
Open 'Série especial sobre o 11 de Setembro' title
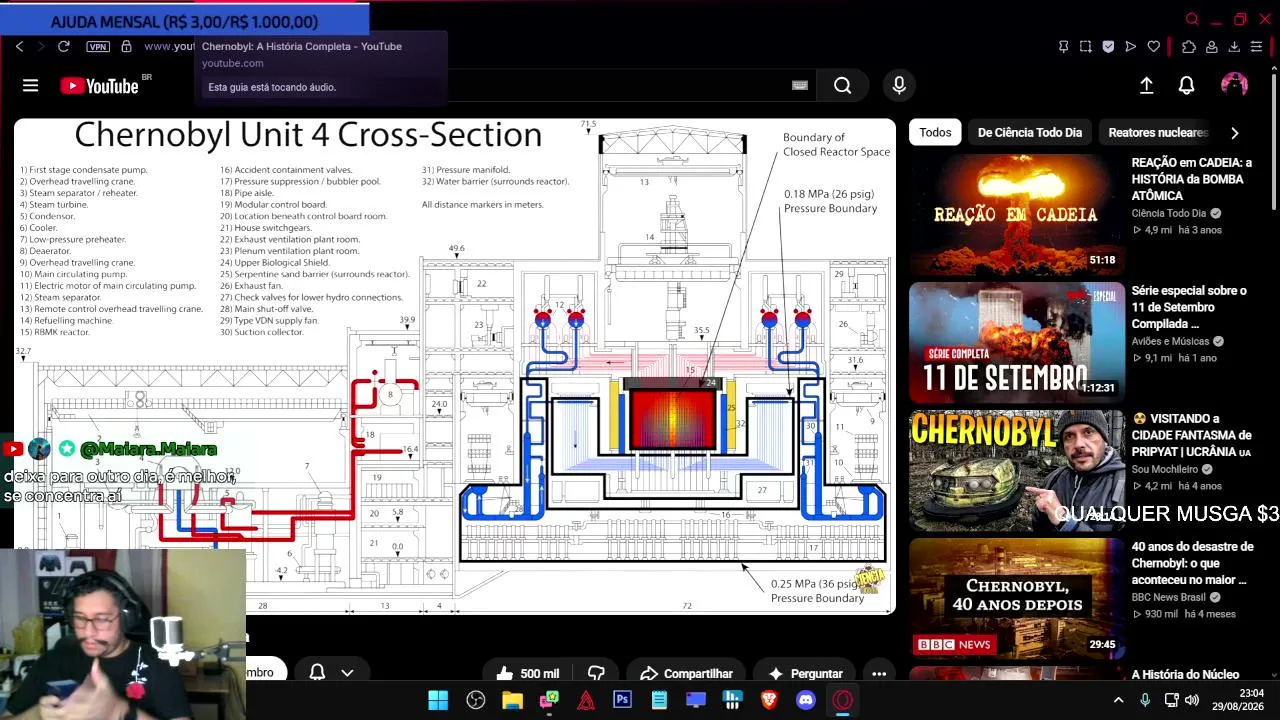1189,307
